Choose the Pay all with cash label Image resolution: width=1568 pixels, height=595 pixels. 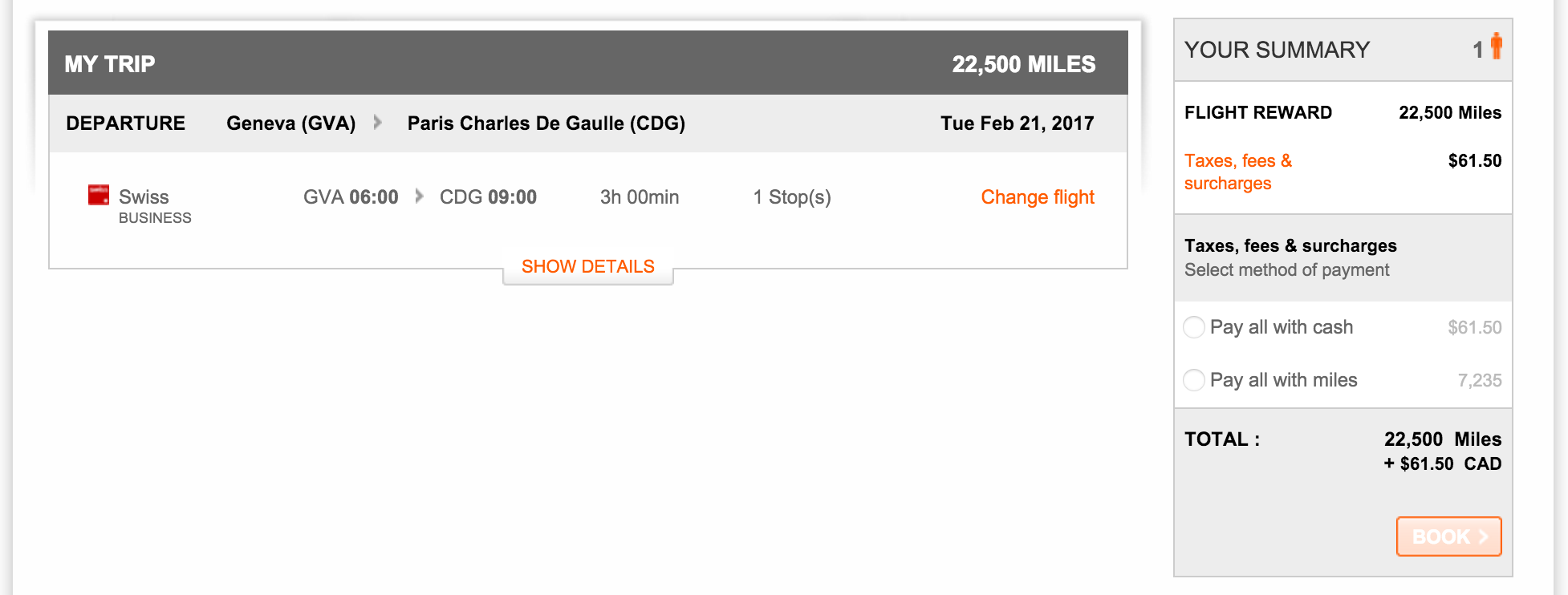click(1282, 327)
